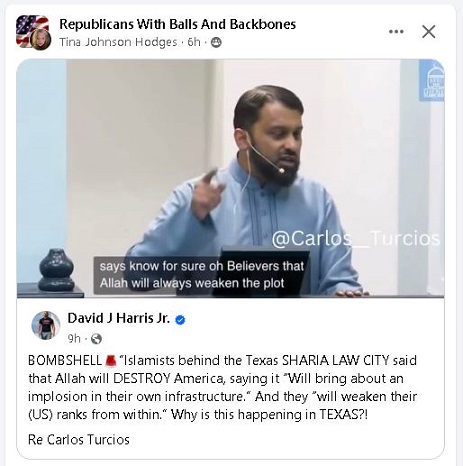
Task: Close the post with X button
Action: (x=428, y=32)
